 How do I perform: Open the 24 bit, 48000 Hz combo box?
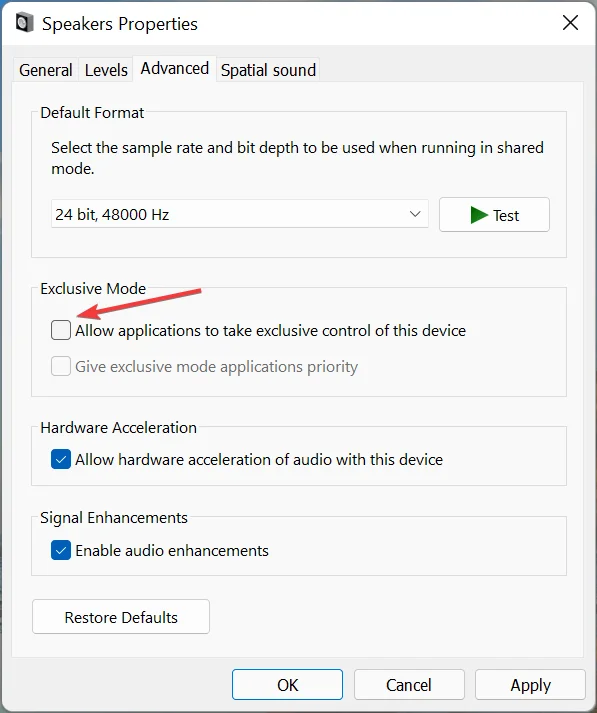[240, 214]
